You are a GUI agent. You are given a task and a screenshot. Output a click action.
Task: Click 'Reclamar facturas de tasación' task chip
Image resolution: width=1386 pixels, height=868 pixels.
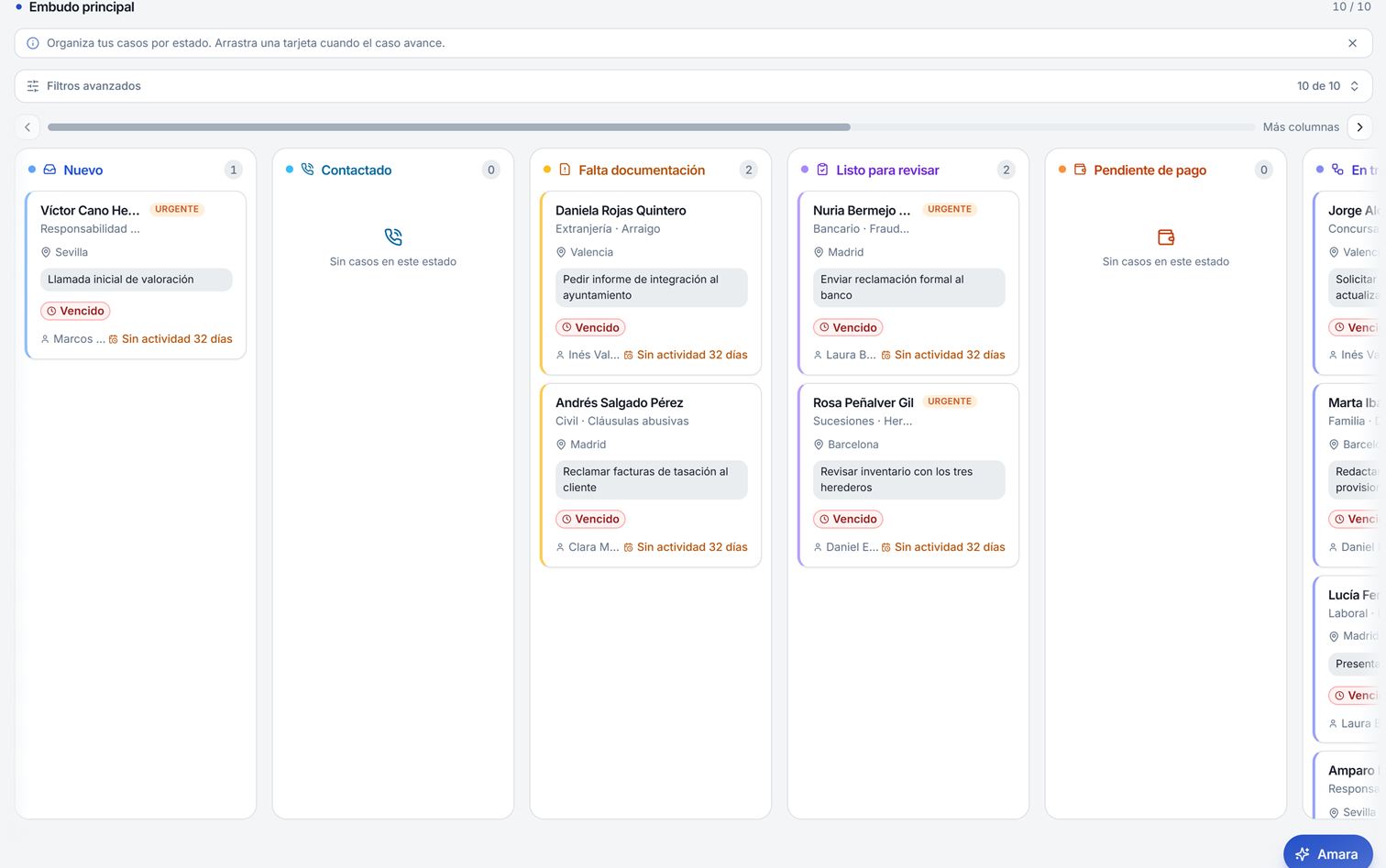coord(652,479)
